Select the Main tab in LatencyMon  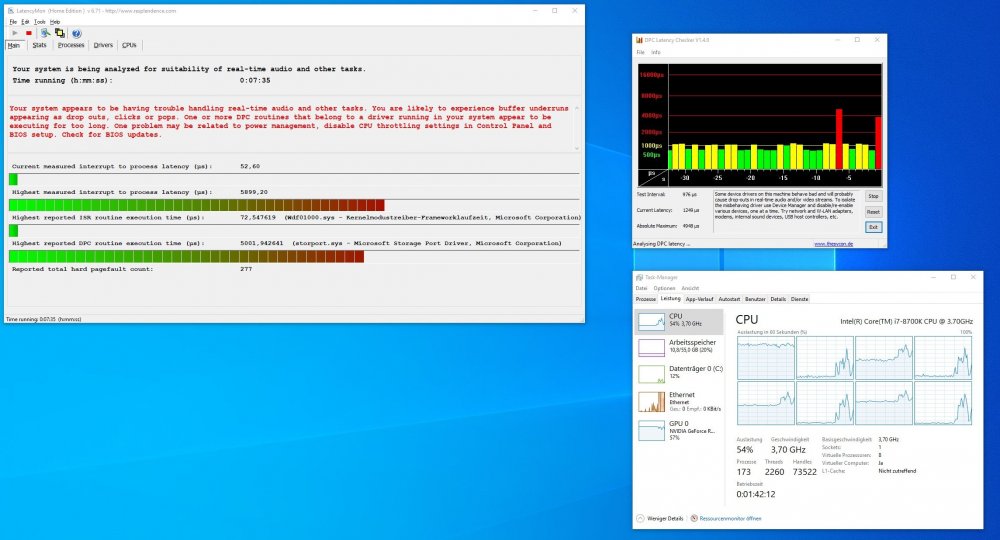coord(14,45)
